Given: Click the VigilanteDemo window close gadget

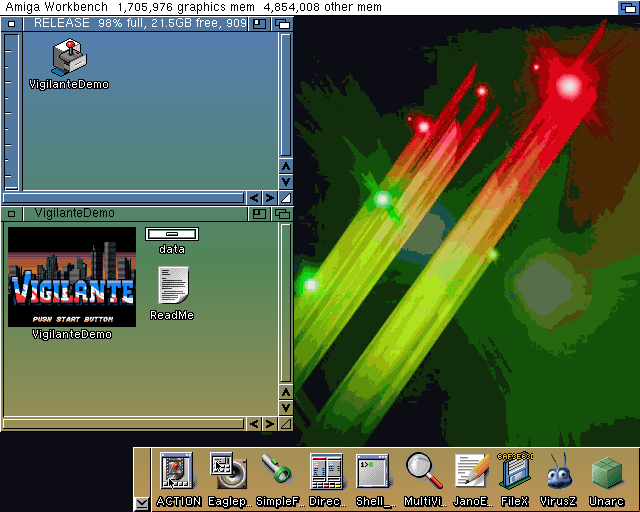Looking at the screenshot, I should pyautogui.click(x=11, y=214).
